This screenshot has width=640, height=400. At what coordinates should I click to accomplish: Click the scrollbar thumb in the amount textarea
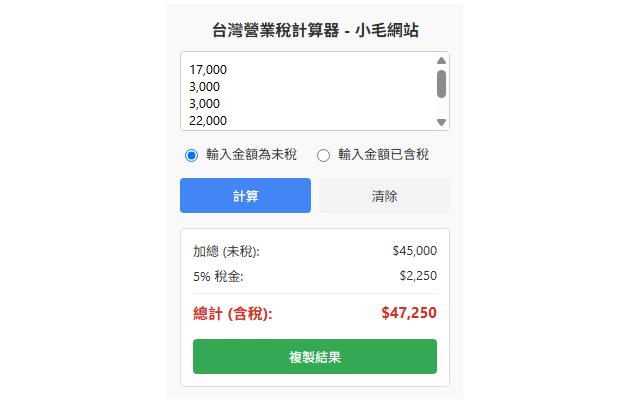click(441, 83)
